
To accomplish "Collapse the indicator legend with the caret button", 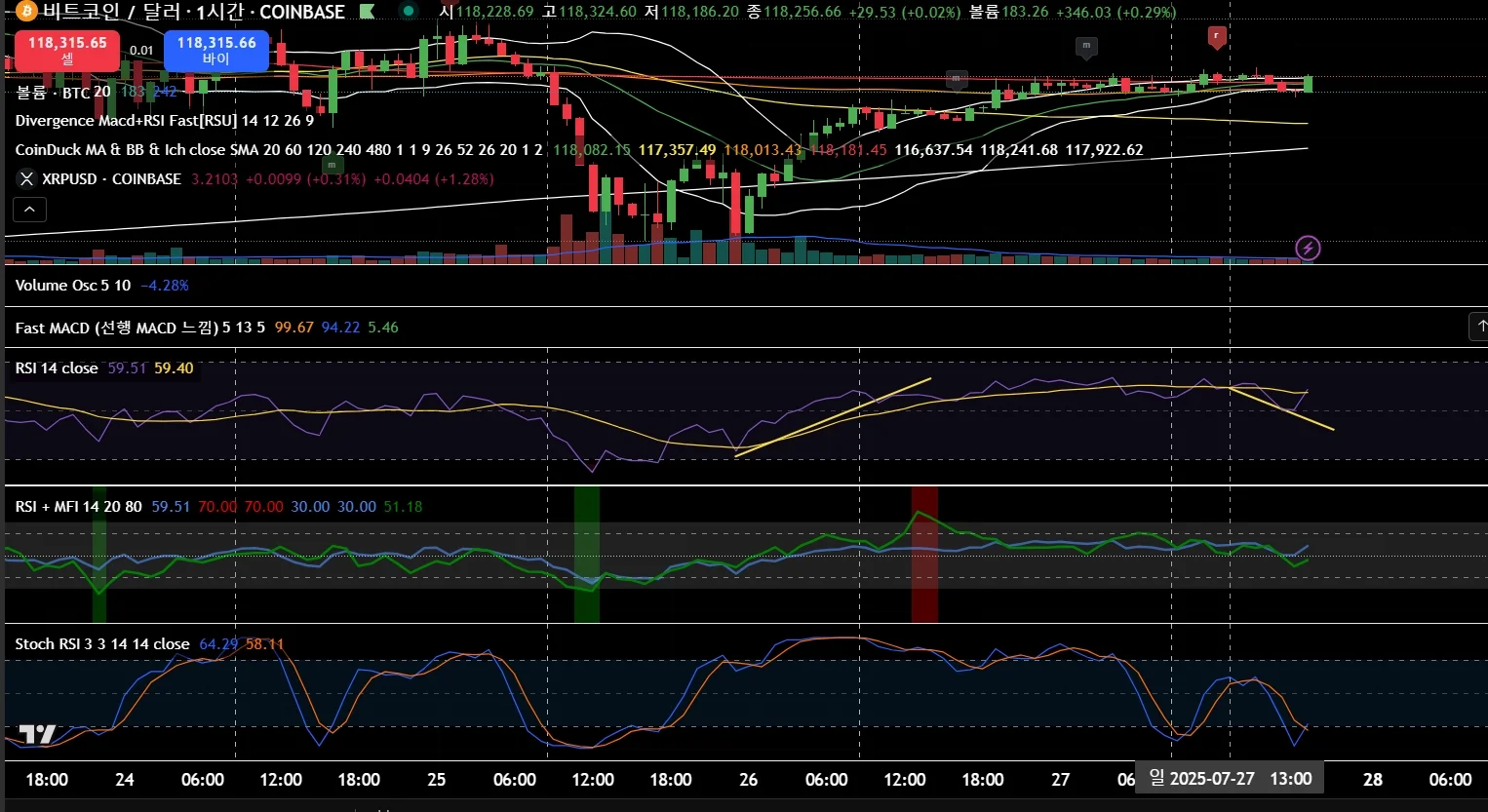I will [x=29, y=210].
